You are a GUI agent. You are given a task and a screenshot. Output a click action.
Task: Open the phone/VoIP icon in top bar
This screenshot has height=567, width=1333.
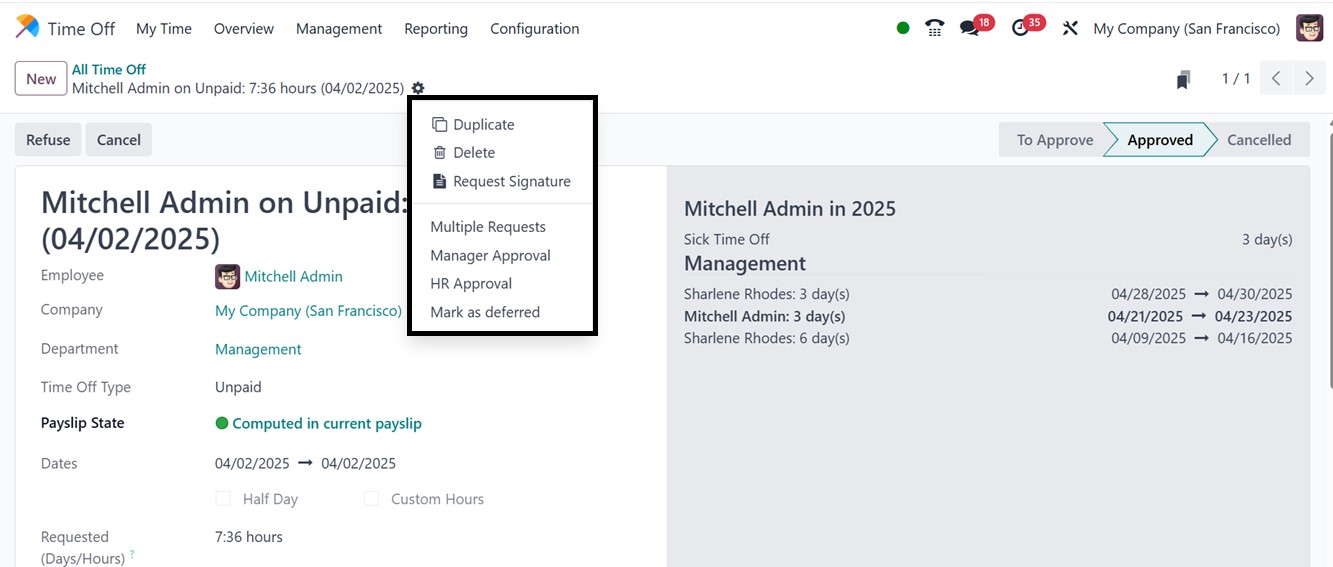(935, 28)
